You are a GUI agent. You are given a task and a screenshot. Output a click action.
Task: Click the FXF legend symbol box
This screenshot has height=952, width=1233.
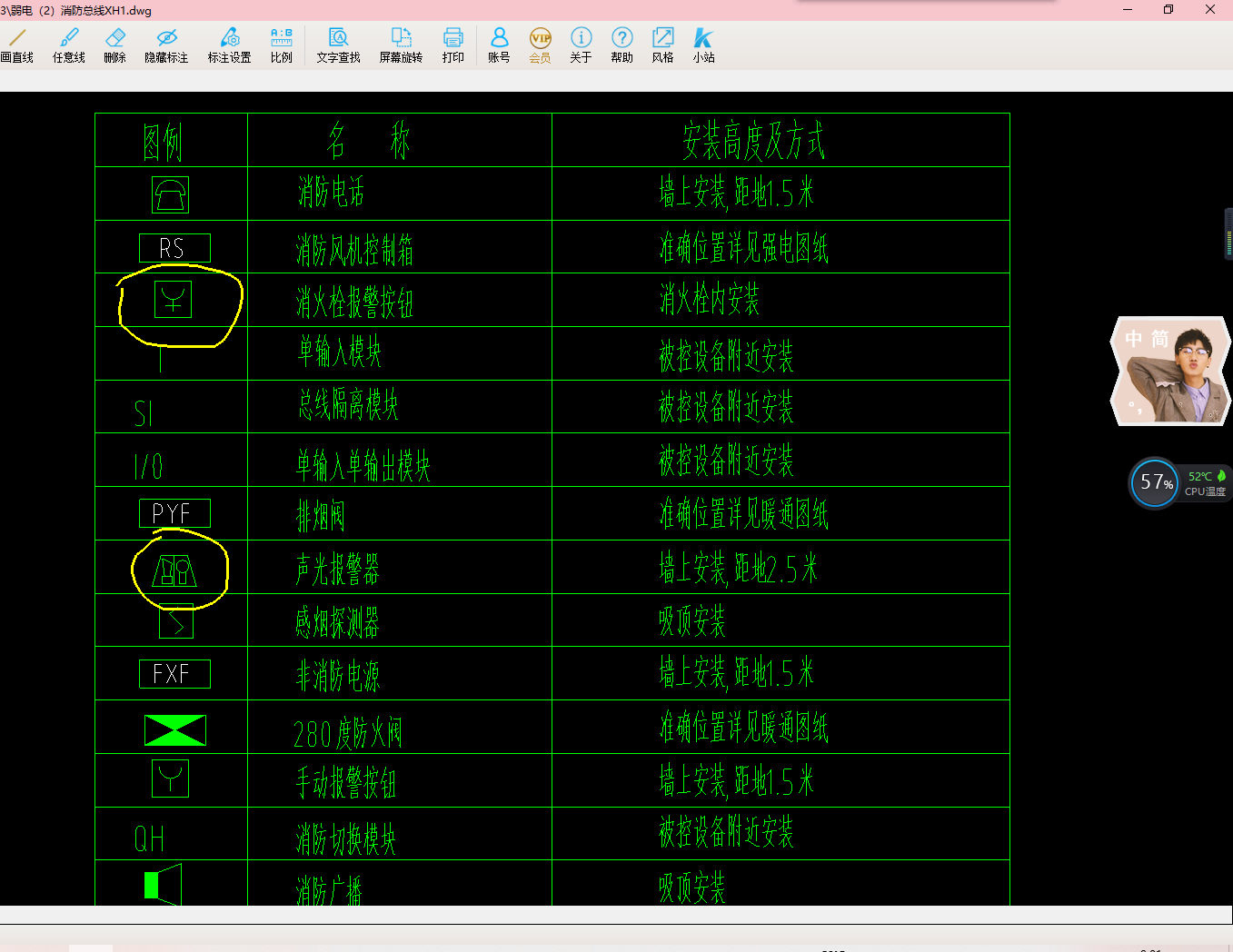[174, 674]
